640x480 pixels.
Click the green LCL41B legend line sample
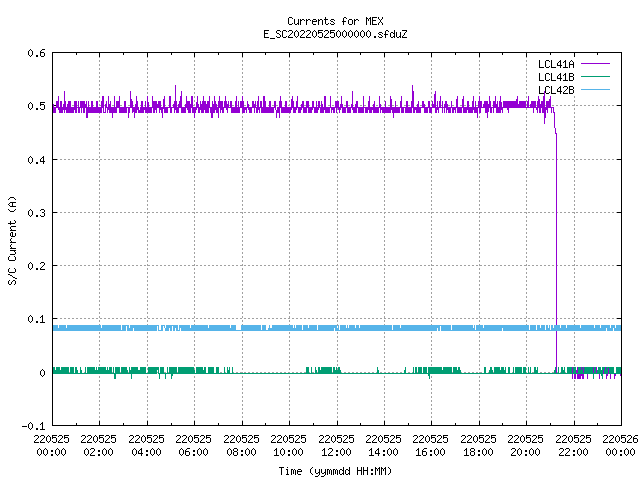pyautogui.click(x=595, y=77)
